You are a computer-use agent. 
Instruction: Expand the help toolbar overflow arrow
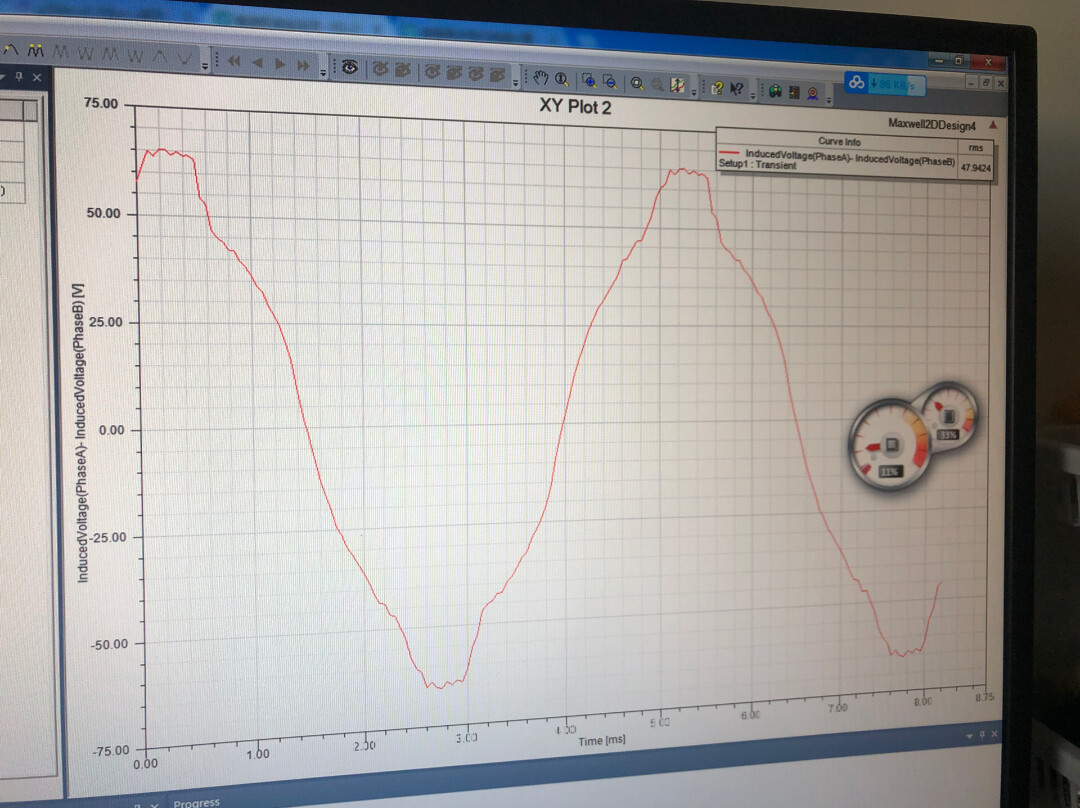tap(753, 96)
